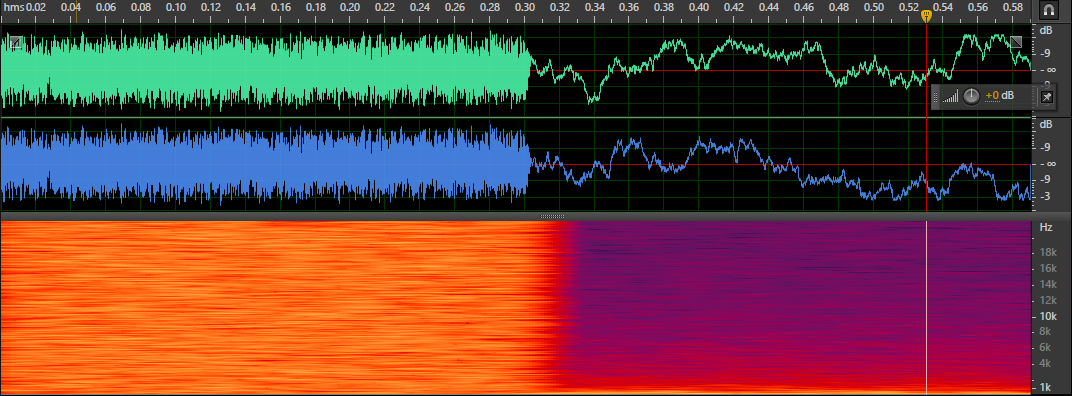Click the 0.02 mark on the time ruler
Image resolution: width=1072 pixels, height=396 pixels.
[36, 7]
